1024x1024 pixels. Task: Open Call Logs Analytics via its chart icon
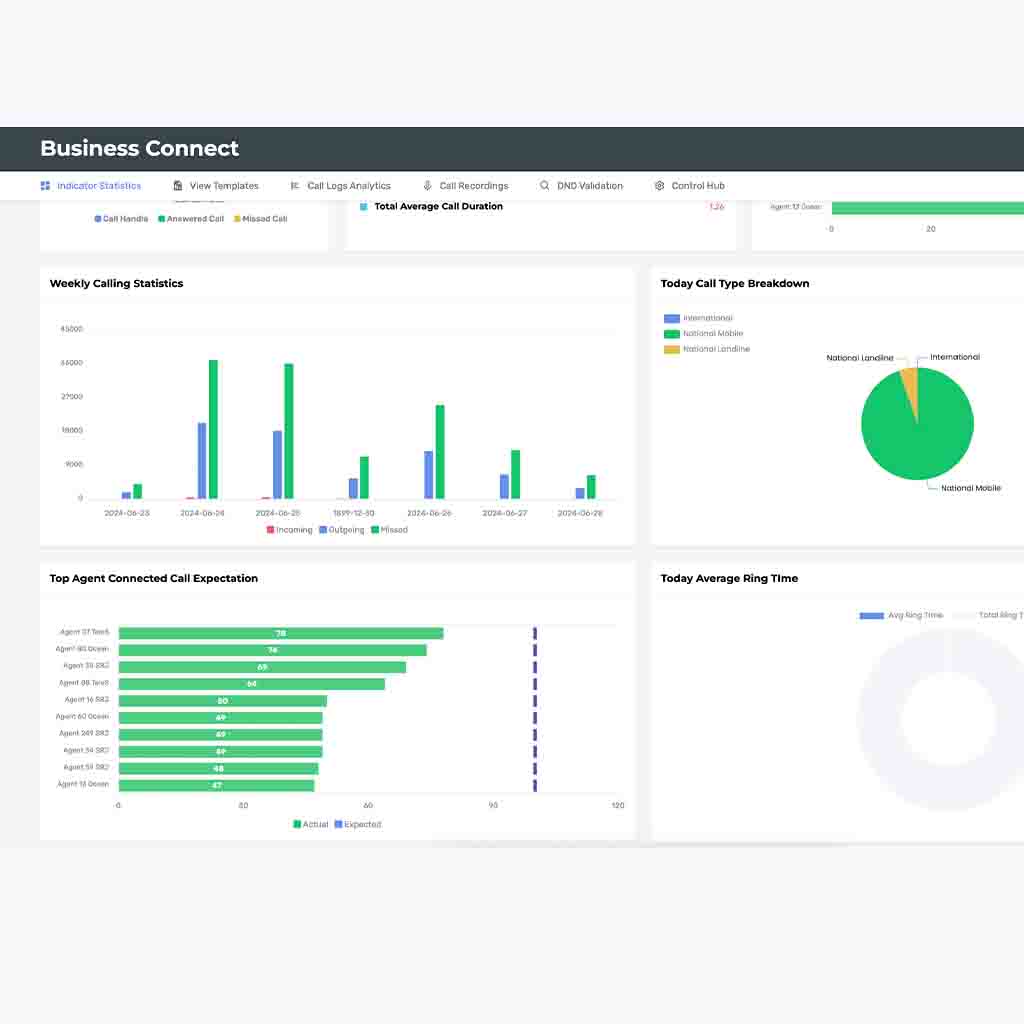(x=295, y=185)
